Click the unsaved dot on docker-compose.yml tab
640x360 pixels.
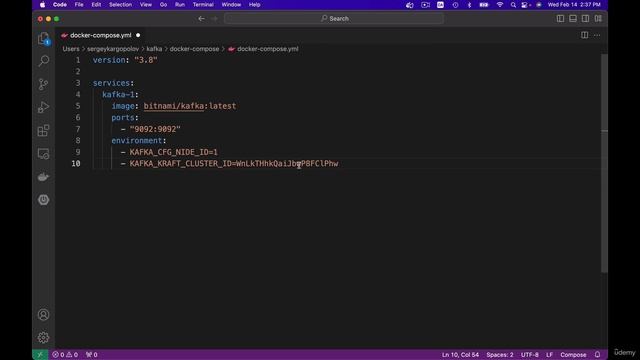[x=138, y=35]
